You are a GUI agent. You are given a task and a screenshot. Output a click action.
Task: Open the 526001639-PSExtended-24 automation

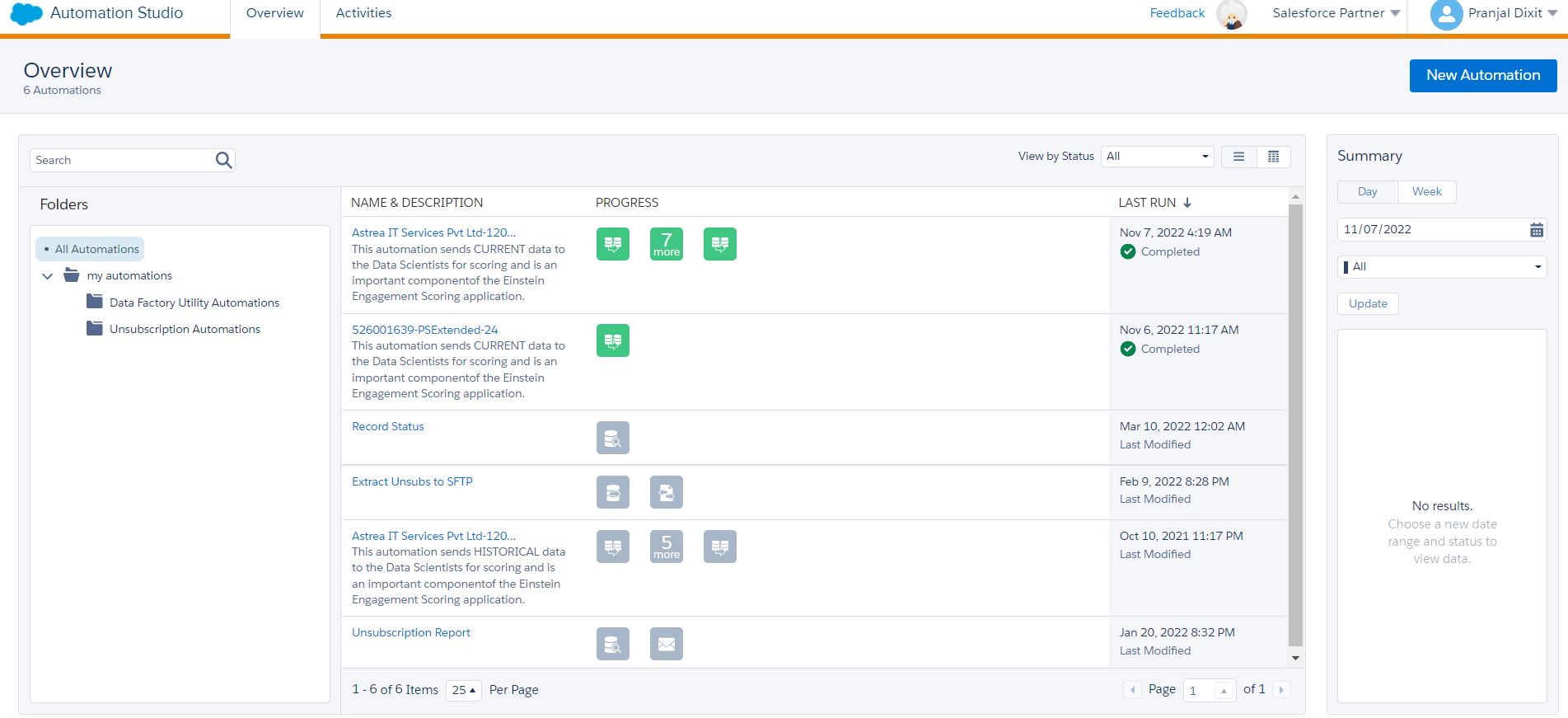tap(424, 330)
